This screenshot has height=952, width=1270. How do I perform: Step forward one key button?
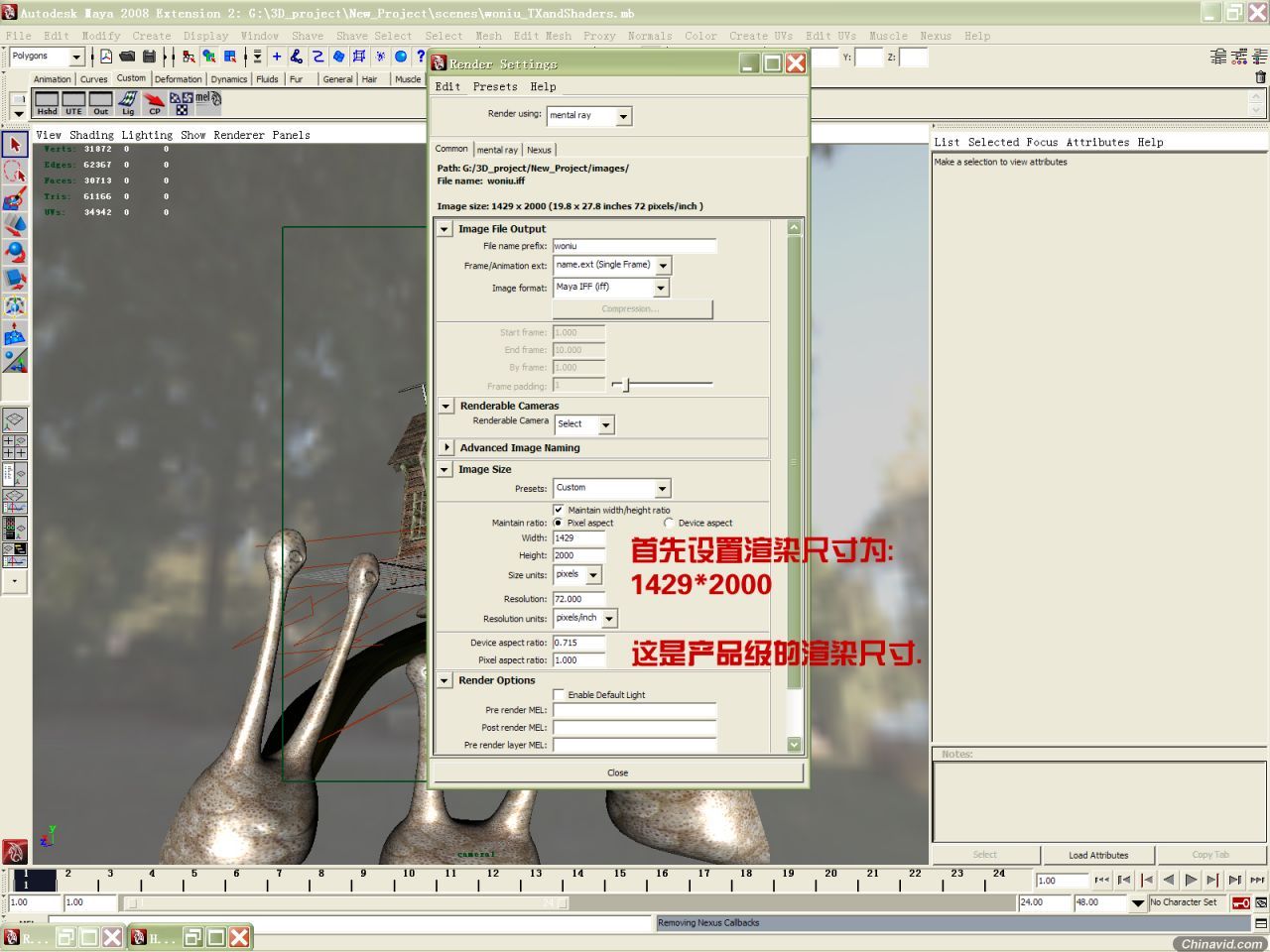pos(1212,880)
